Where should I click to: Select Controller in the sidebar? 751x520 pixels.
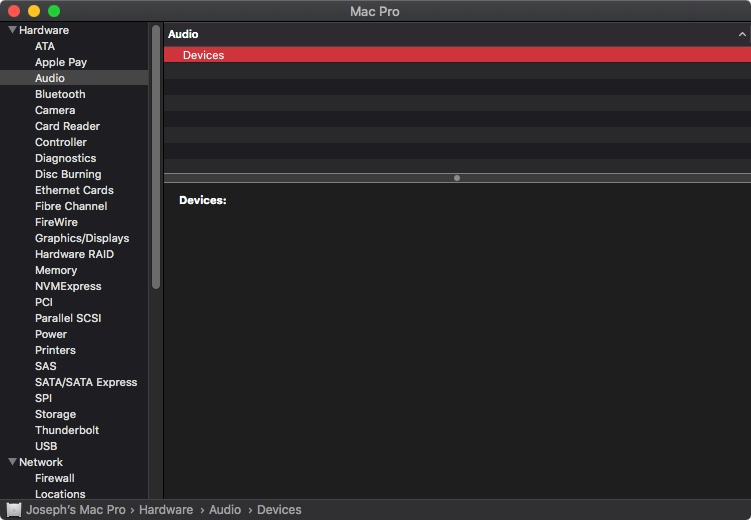61,142
